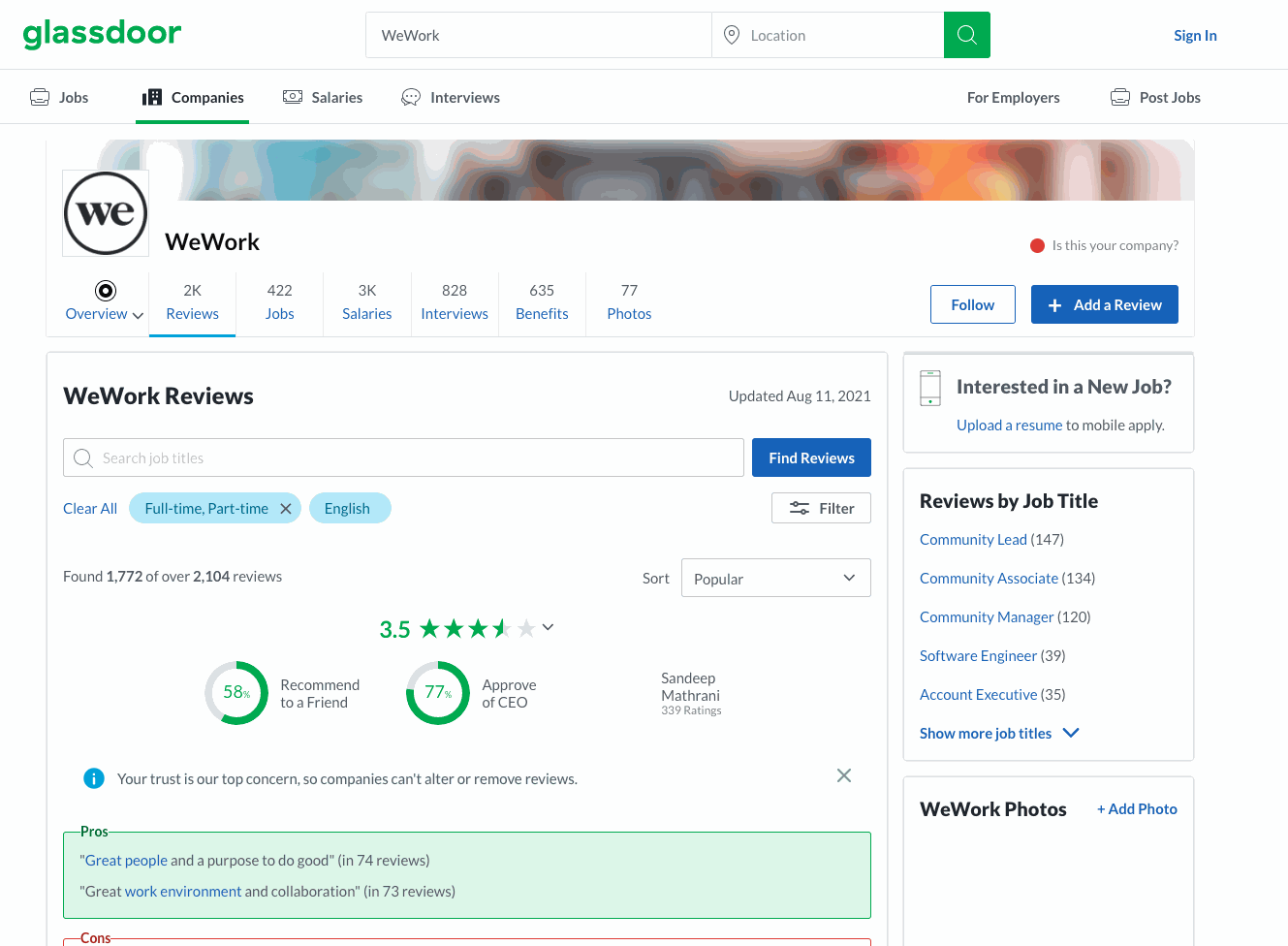Click the red dot beside company claim
This screenshot has width=1288, height=946.
point(1037,245)
